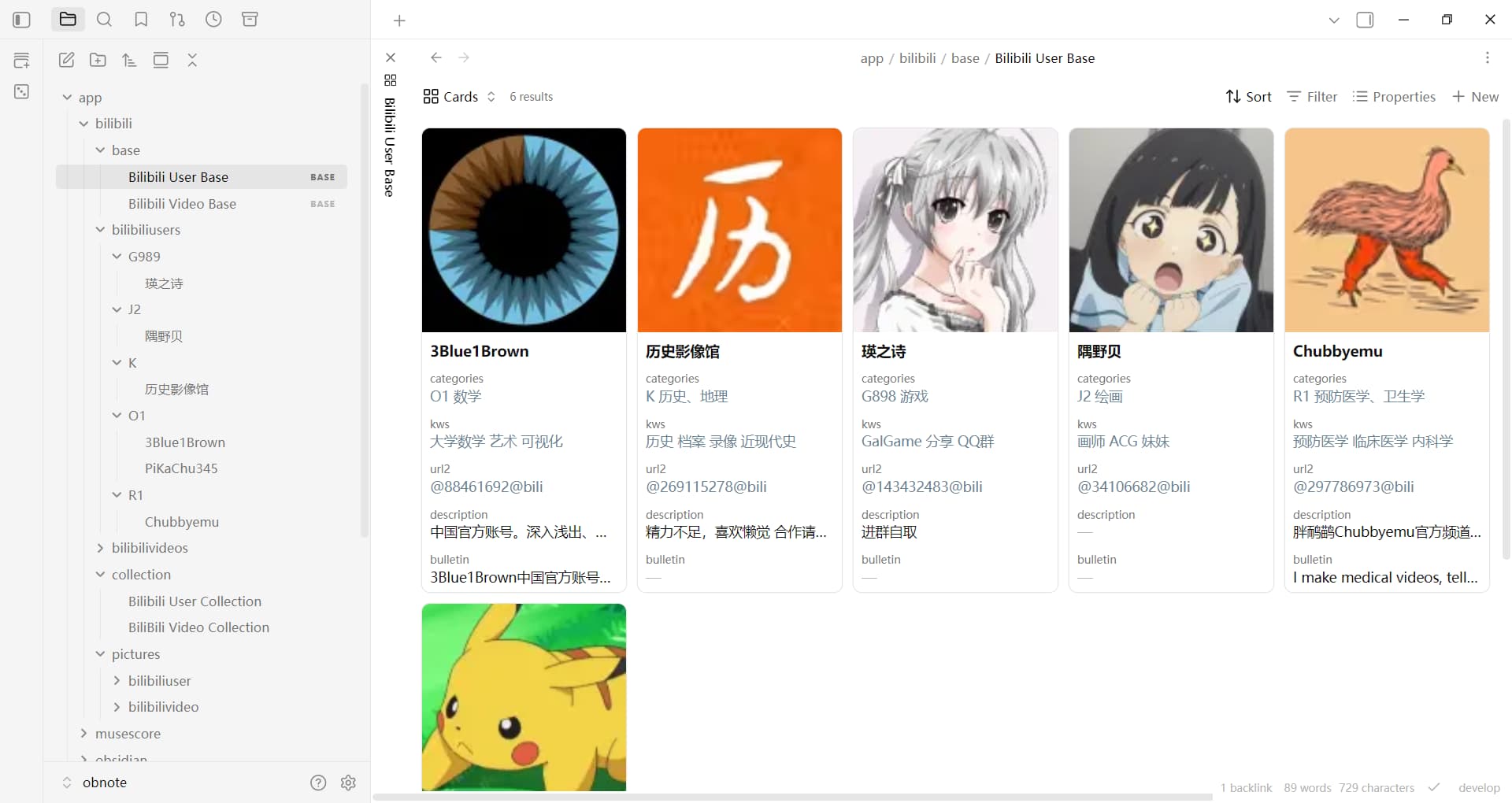The width and height of the screenshot is (1512, 803).
Task: Open the search panel icon
Action: 104,20
